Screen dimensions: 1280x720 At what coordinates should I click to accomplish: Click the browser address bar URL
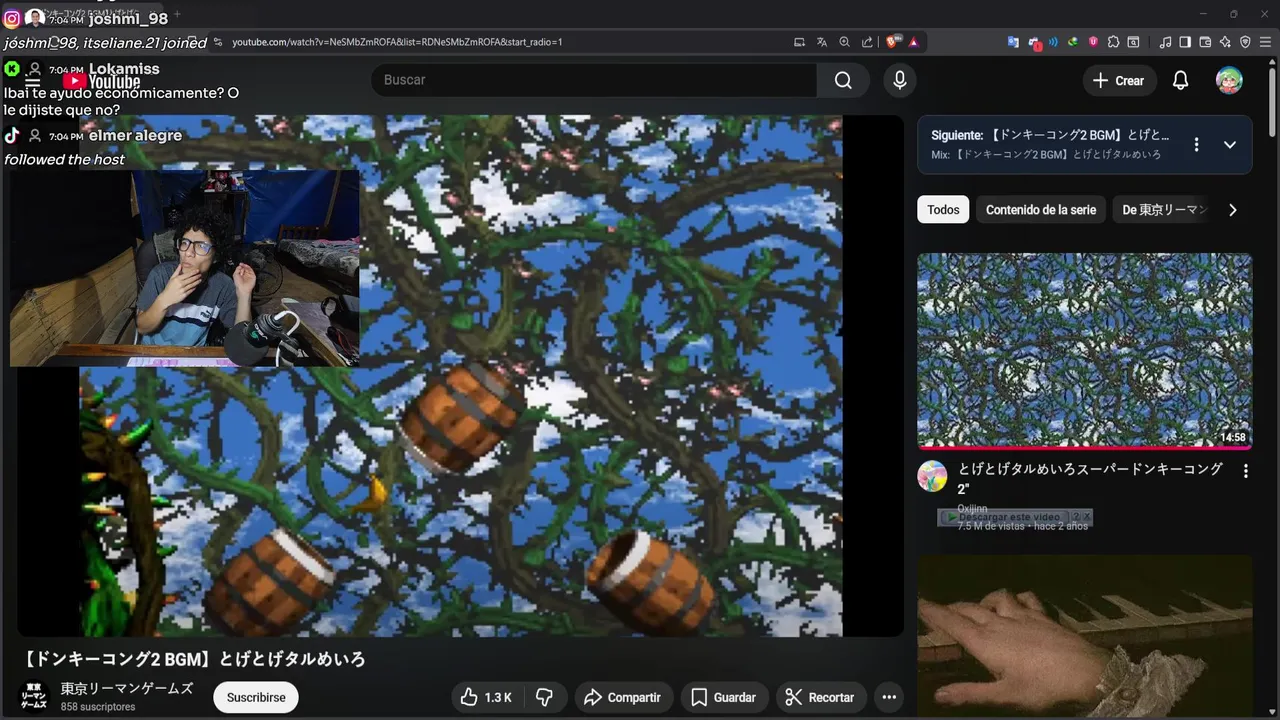tap(397, 42)
